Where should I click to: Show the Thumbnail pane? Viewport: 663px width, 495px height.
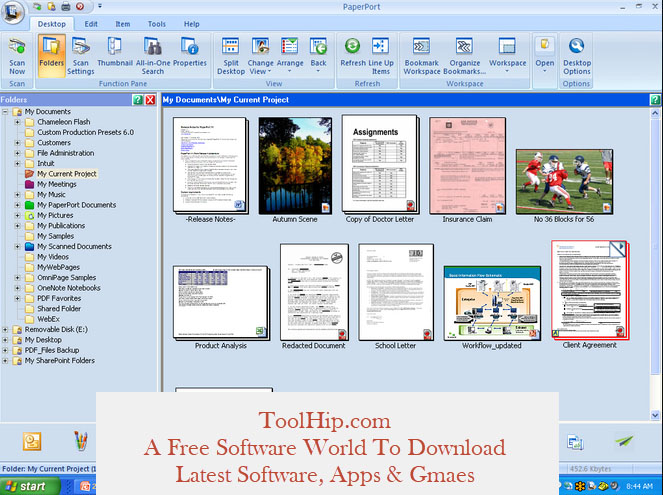pyautogui.click(x=115, y=52)
